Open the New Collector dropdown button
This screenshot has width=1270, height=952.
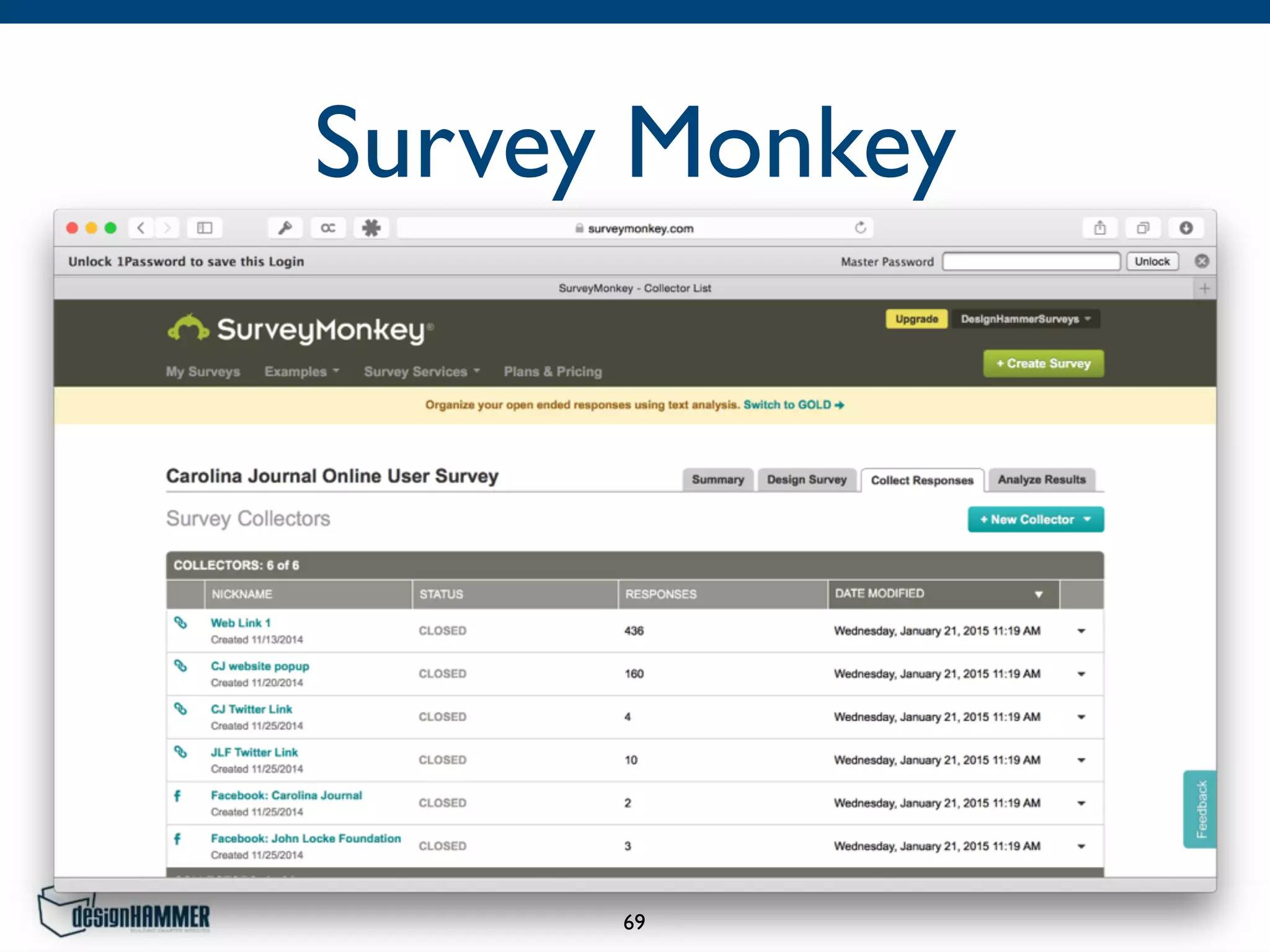tap(1036, 519)
